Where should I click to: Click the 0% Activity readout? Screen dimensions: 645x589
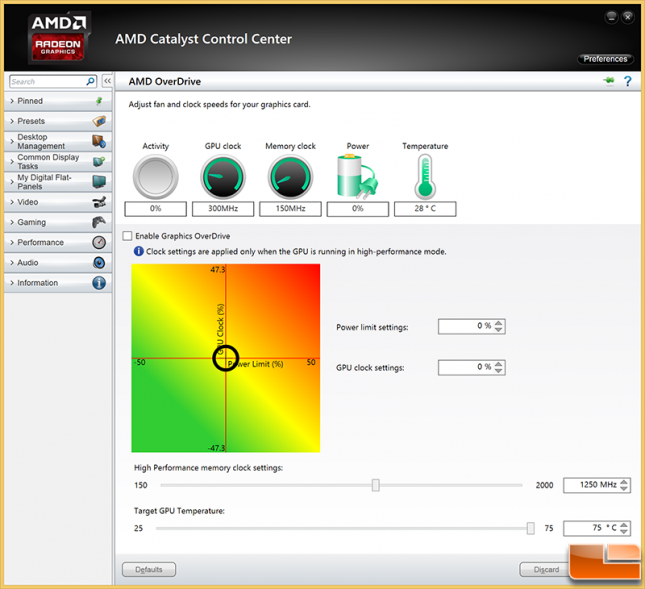[155, 209]
